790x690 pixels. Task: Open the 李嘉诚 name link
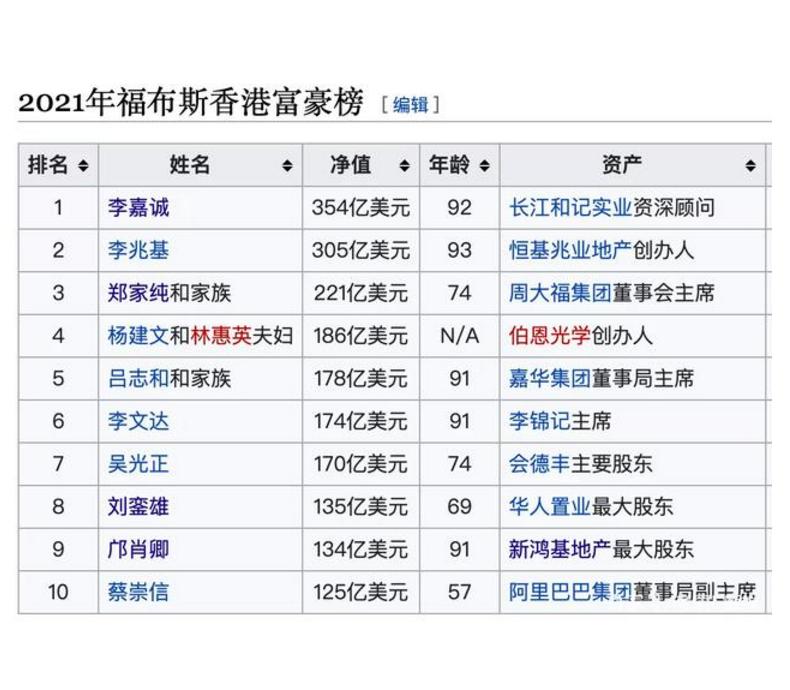click(138, 208)
